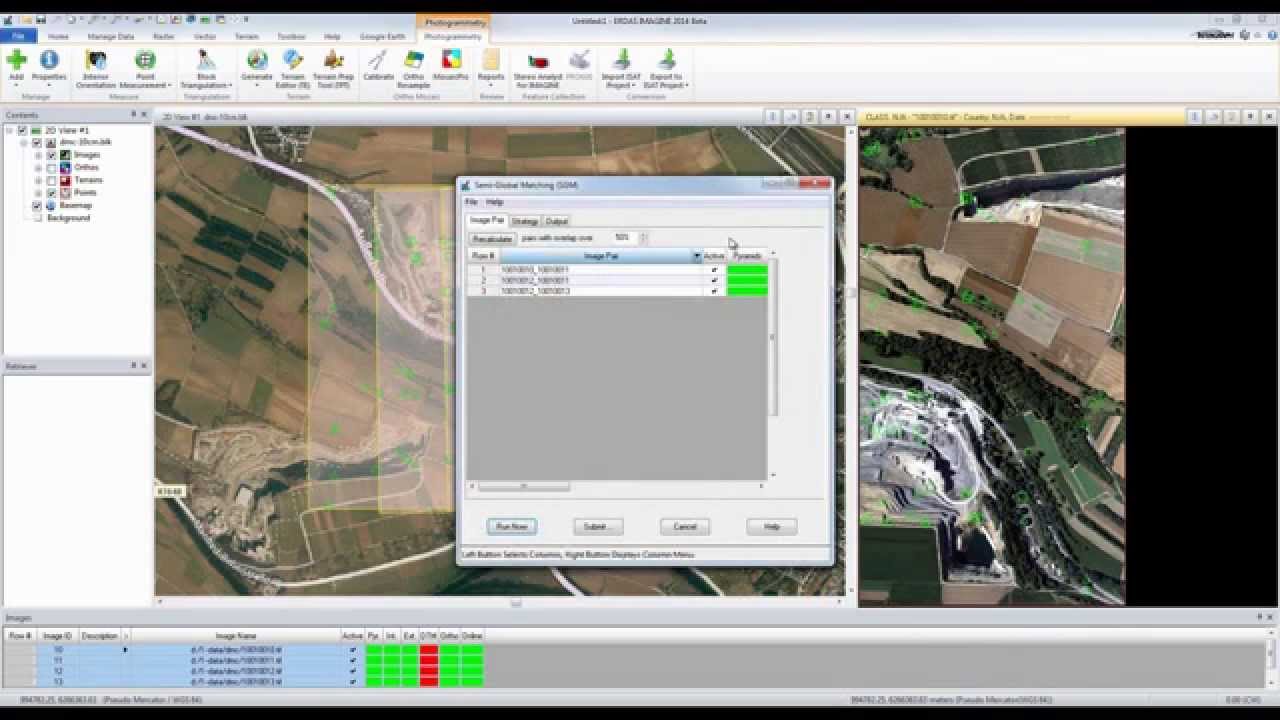
Task: Click the Submit button
Action: click(x=598, y=526)
